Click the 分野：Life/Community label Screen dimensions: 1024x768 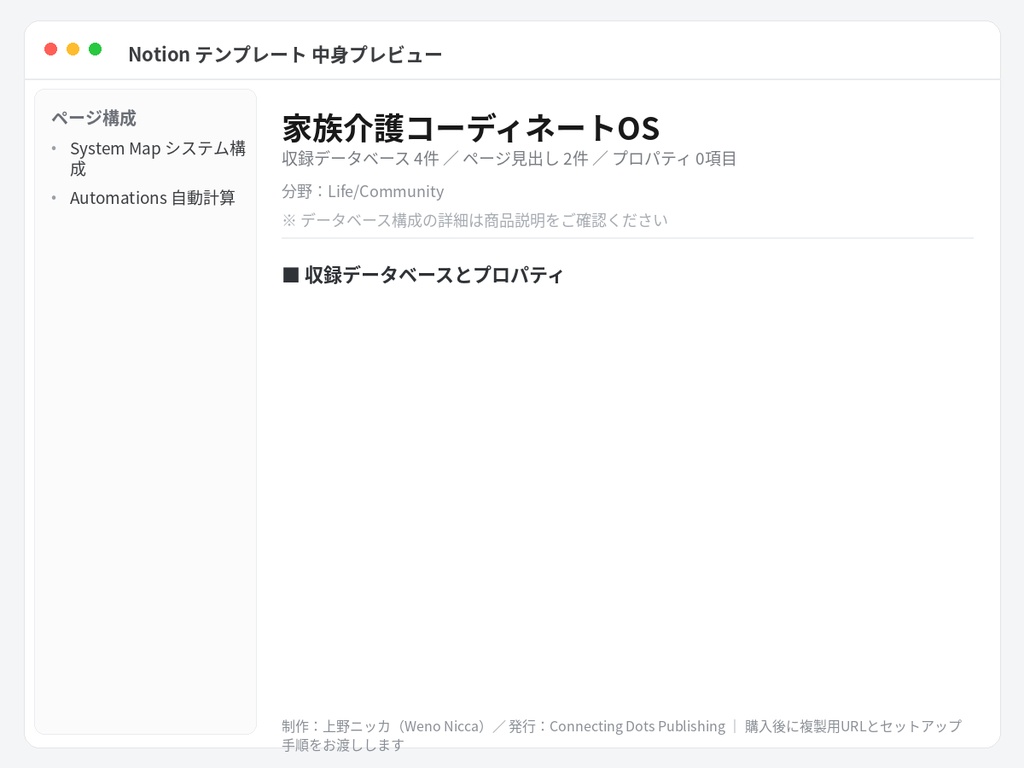(363, 191)
